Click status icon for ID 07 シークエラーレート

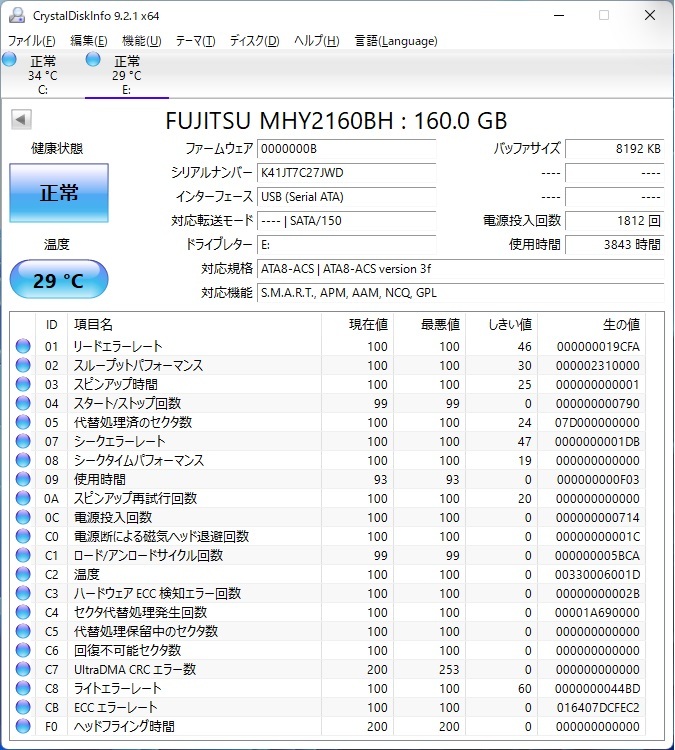(x=23, y=441)
